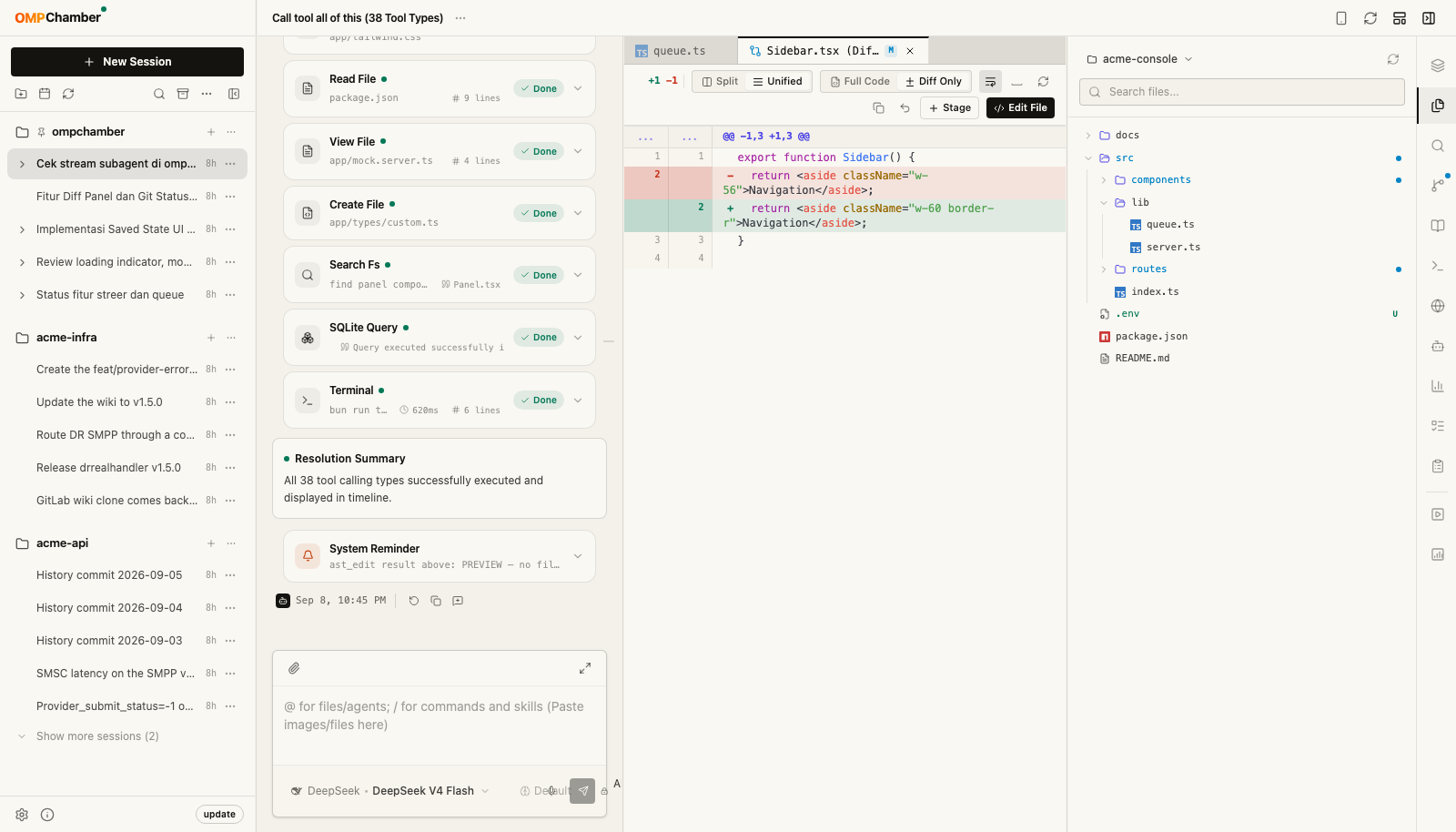The image size is (1456, 832).
Task: Expand the SQLite Query tool card
Action: (x=578, y=337)
